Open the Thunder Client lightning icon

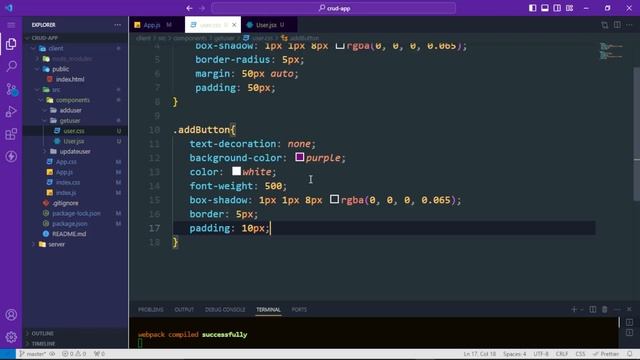pos(11,156)
